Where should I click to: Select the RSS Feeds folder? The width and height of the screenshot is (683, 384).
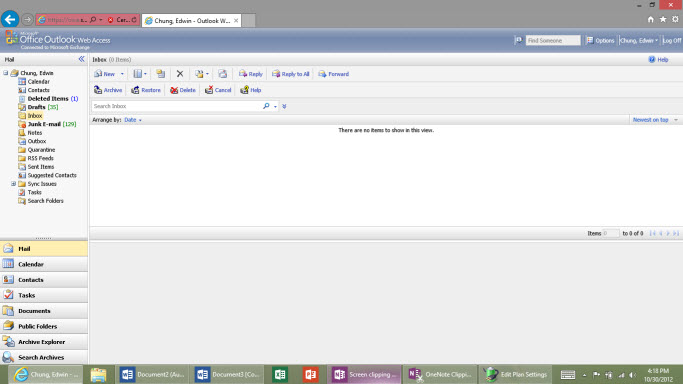(x=36, y=158)
